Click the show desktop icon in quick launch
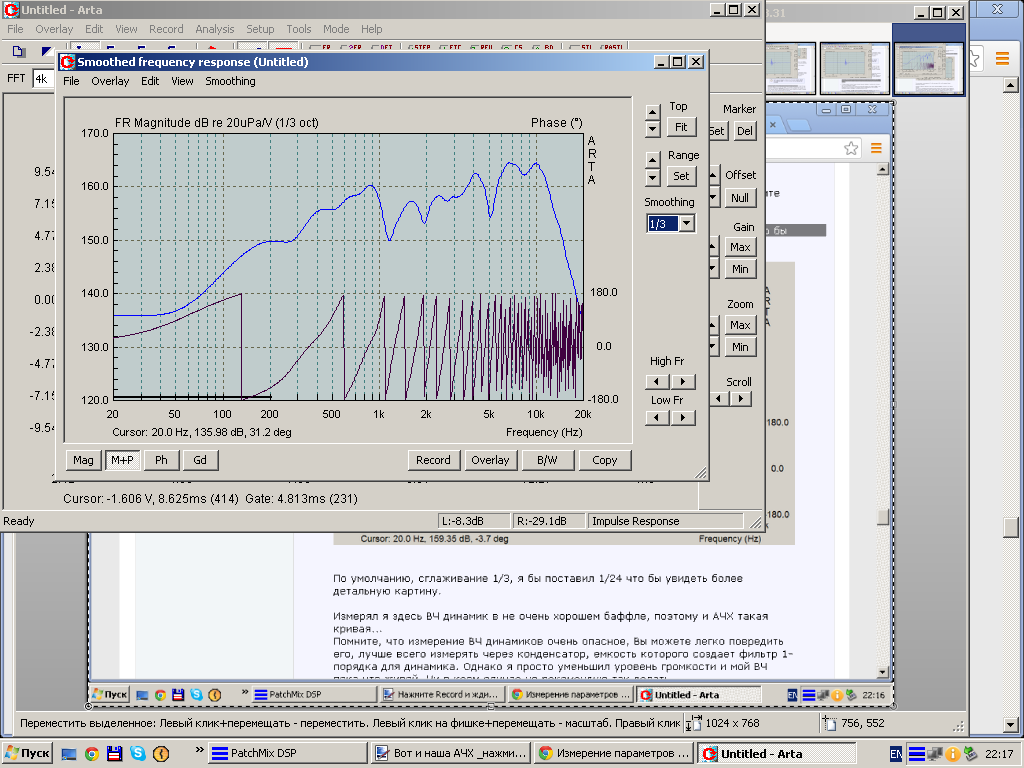 pyautogui.click(x=68, y=754)
